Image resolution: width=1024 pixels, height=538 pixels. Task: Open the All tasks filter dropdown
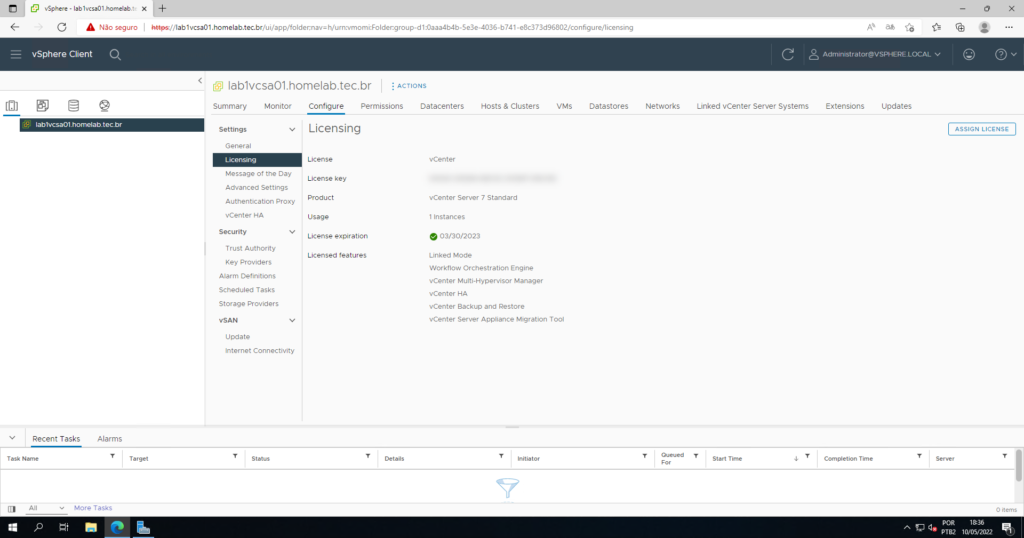tap(46, 508)
